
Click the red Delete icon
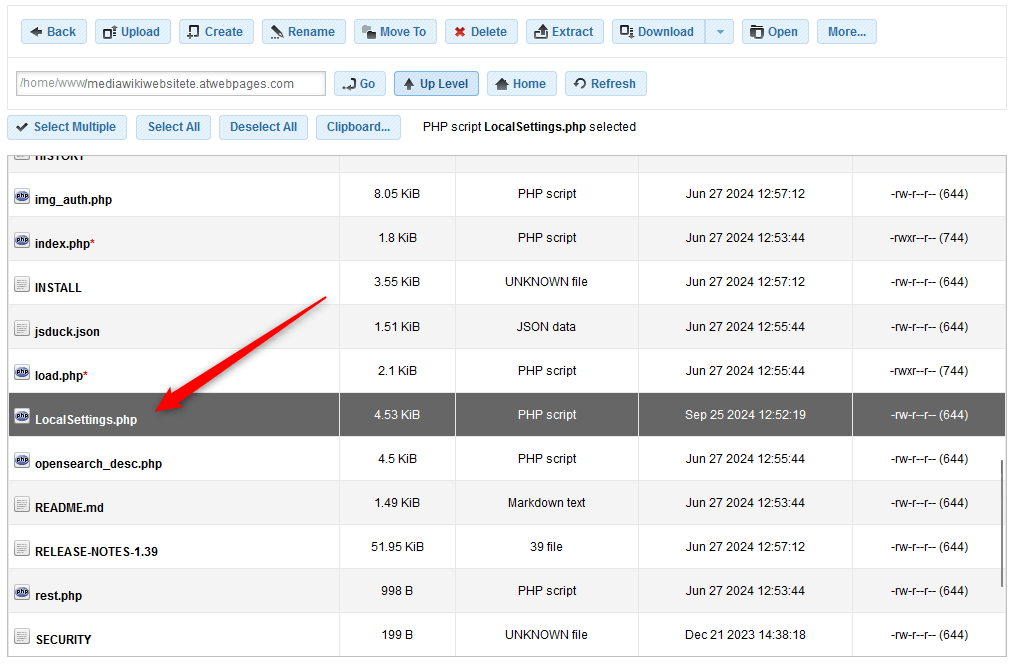(x=458, y=31)
